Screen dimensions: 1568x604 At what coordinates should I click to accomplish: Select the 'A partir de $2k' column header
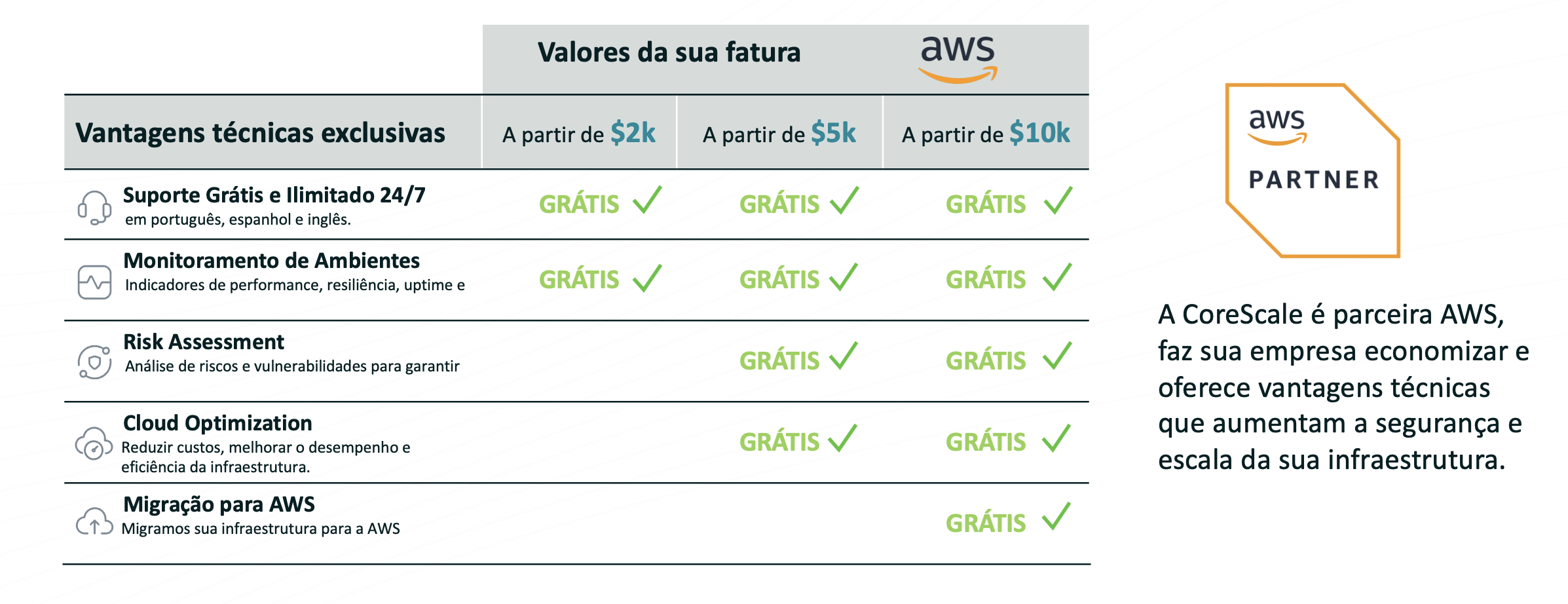[579, 134]
